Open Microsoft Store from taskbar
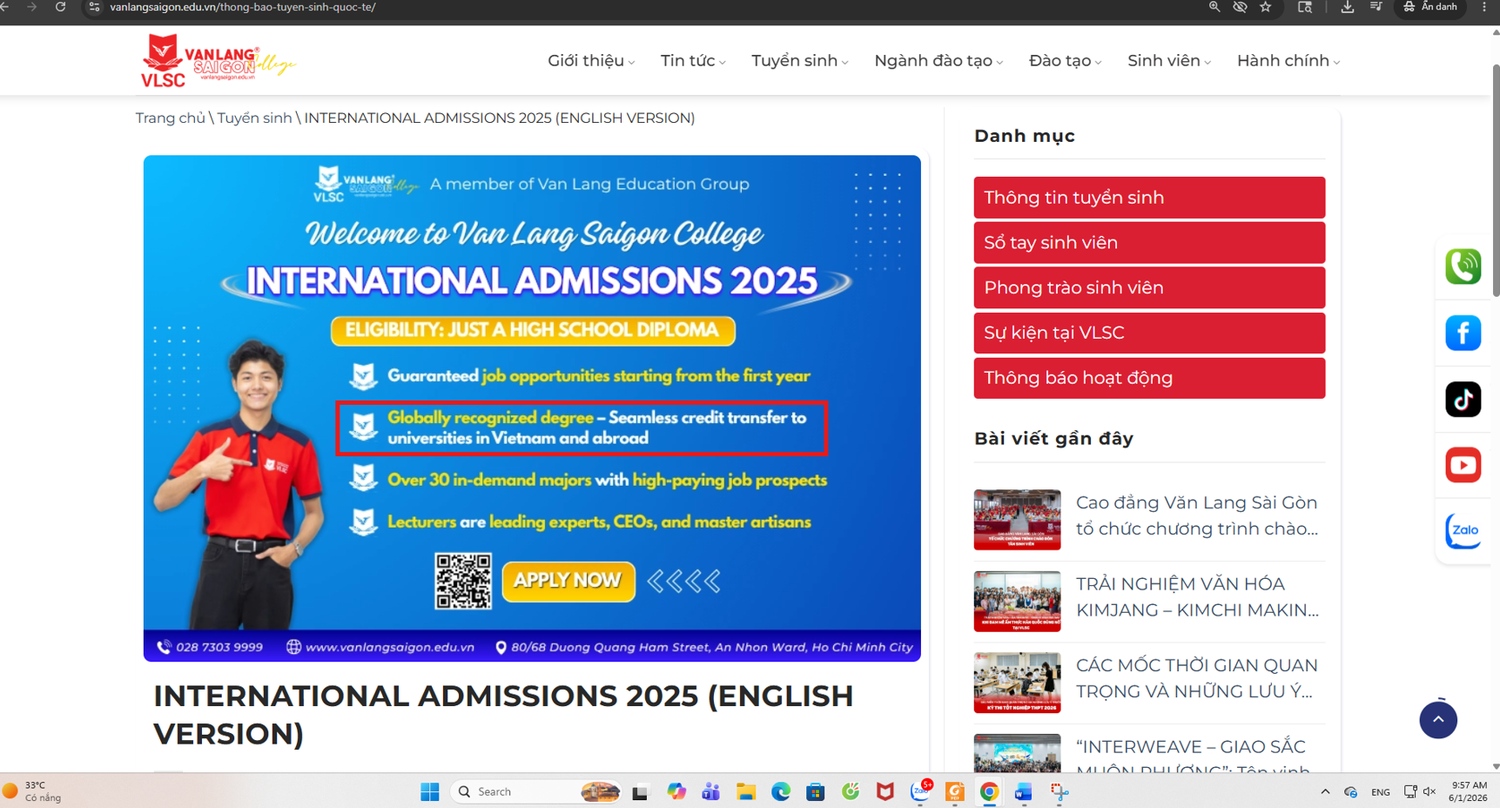The image size is (1500, 808). pos(815,792)
